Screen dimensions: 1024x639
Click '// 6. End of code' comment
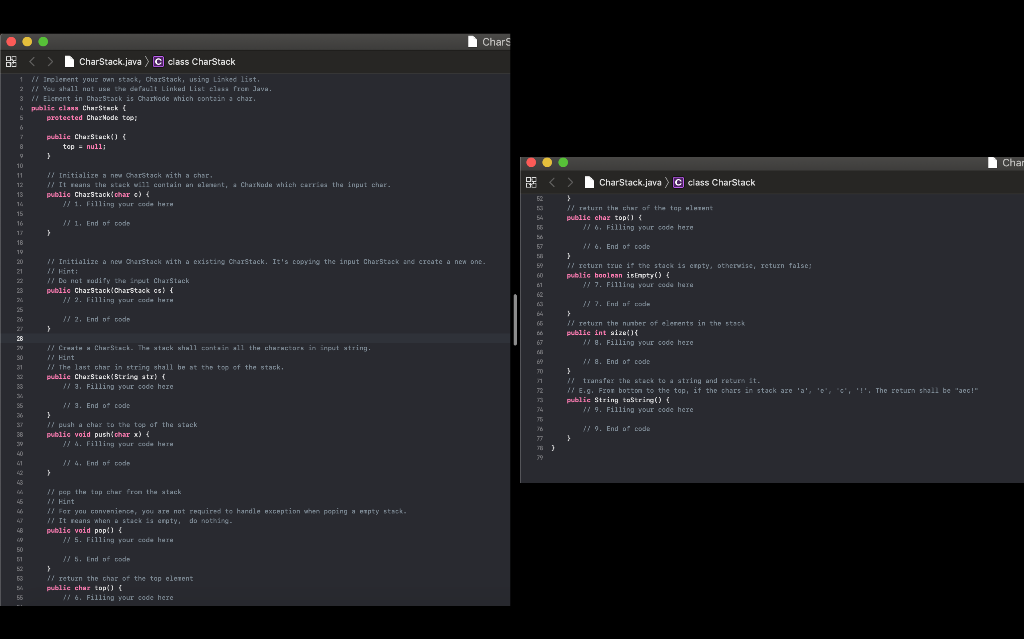tap(616, 246)
